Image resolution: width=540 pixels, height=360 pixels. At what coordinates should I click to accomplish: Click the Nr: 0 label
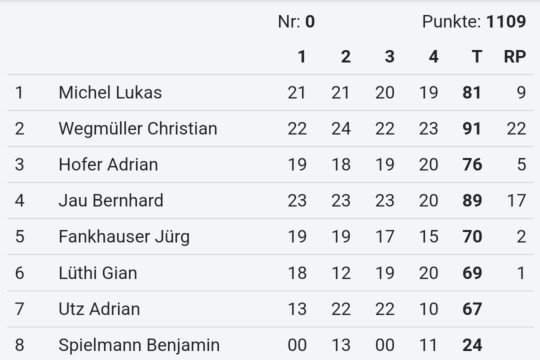coord(296,21)
